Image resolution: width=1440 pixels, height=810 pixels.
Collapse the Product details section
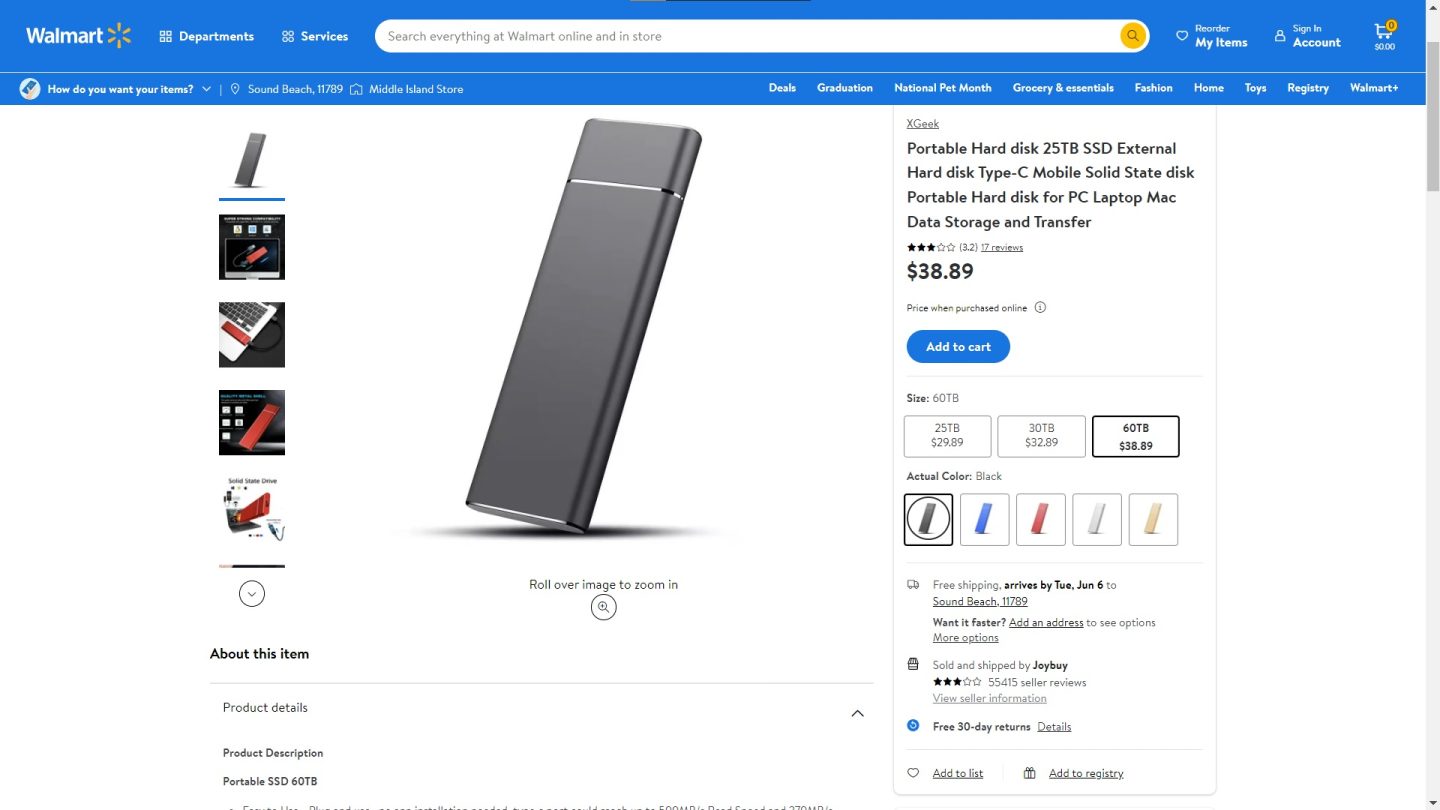(x=857, y=713)
